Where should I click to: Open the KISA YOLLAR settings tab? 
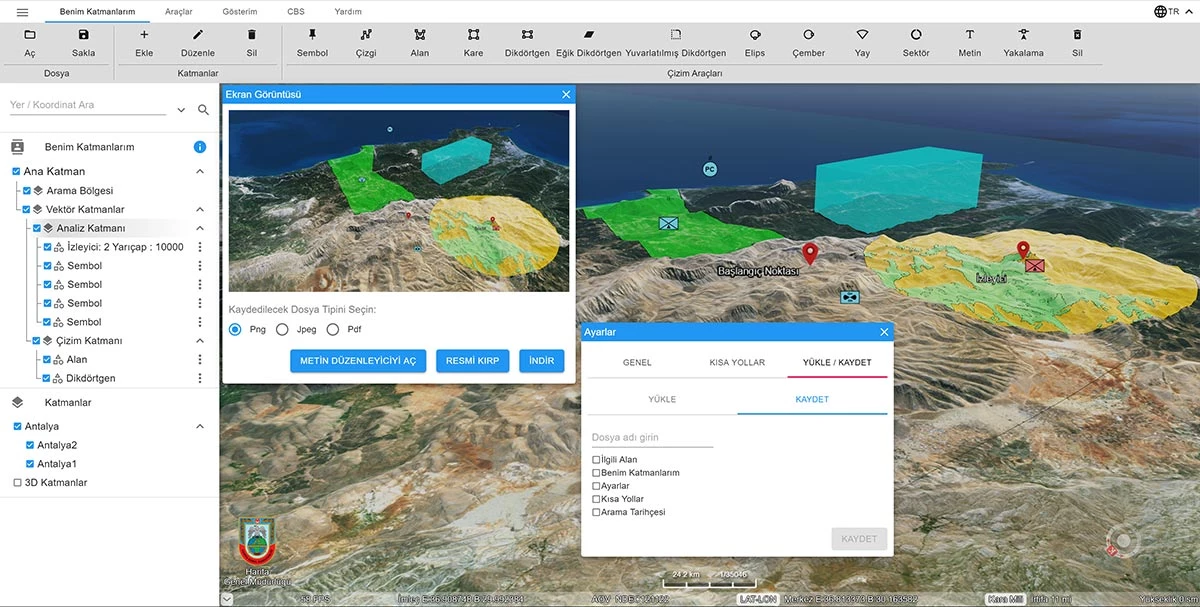[x=737, y=362]
